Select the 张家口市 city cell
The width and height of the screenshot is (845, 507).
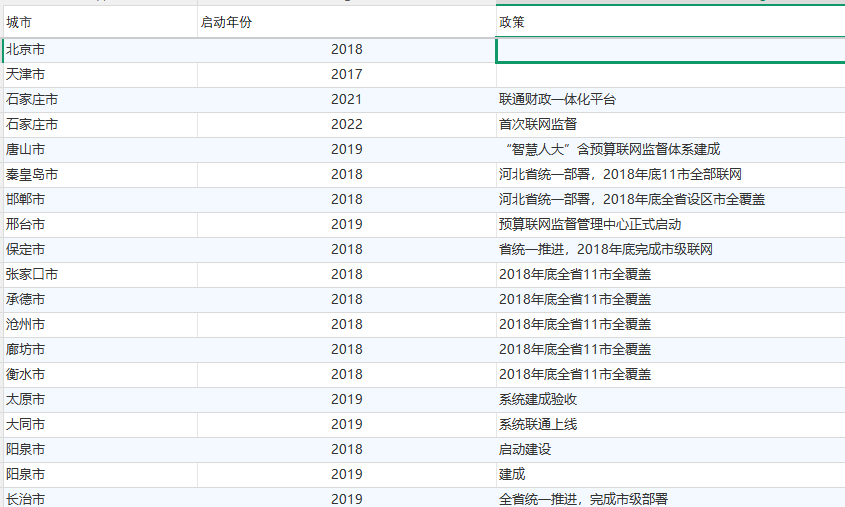pos(100,275)
